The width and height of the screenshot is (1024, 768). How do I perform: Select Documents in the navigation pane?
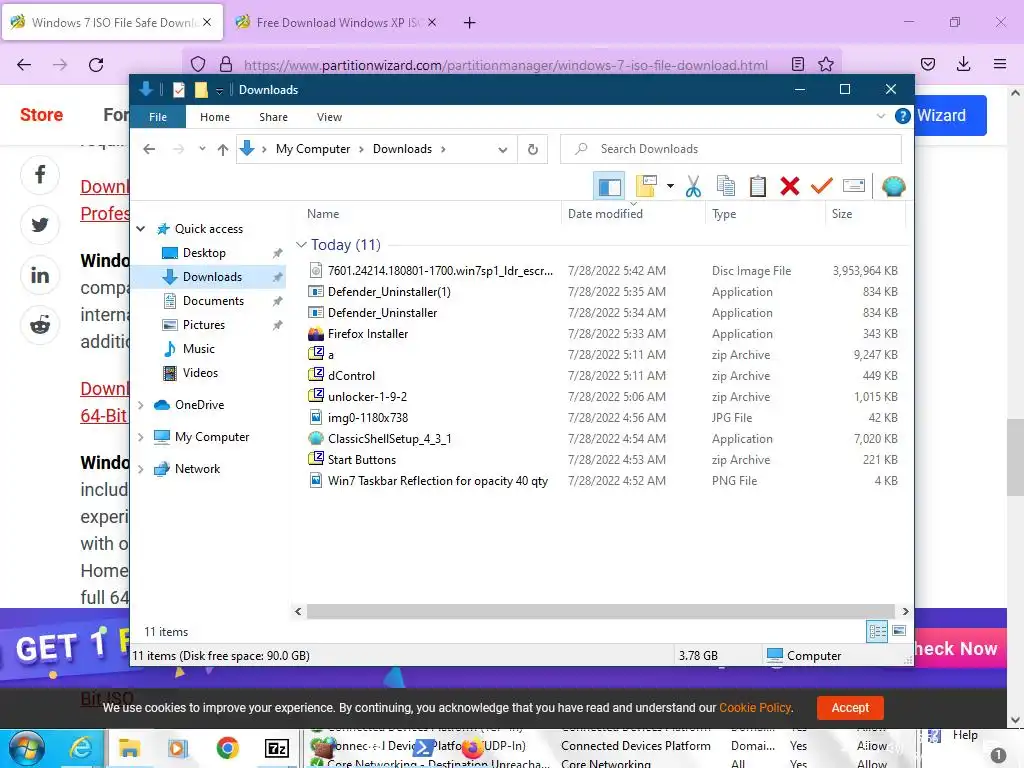point(213,301)
